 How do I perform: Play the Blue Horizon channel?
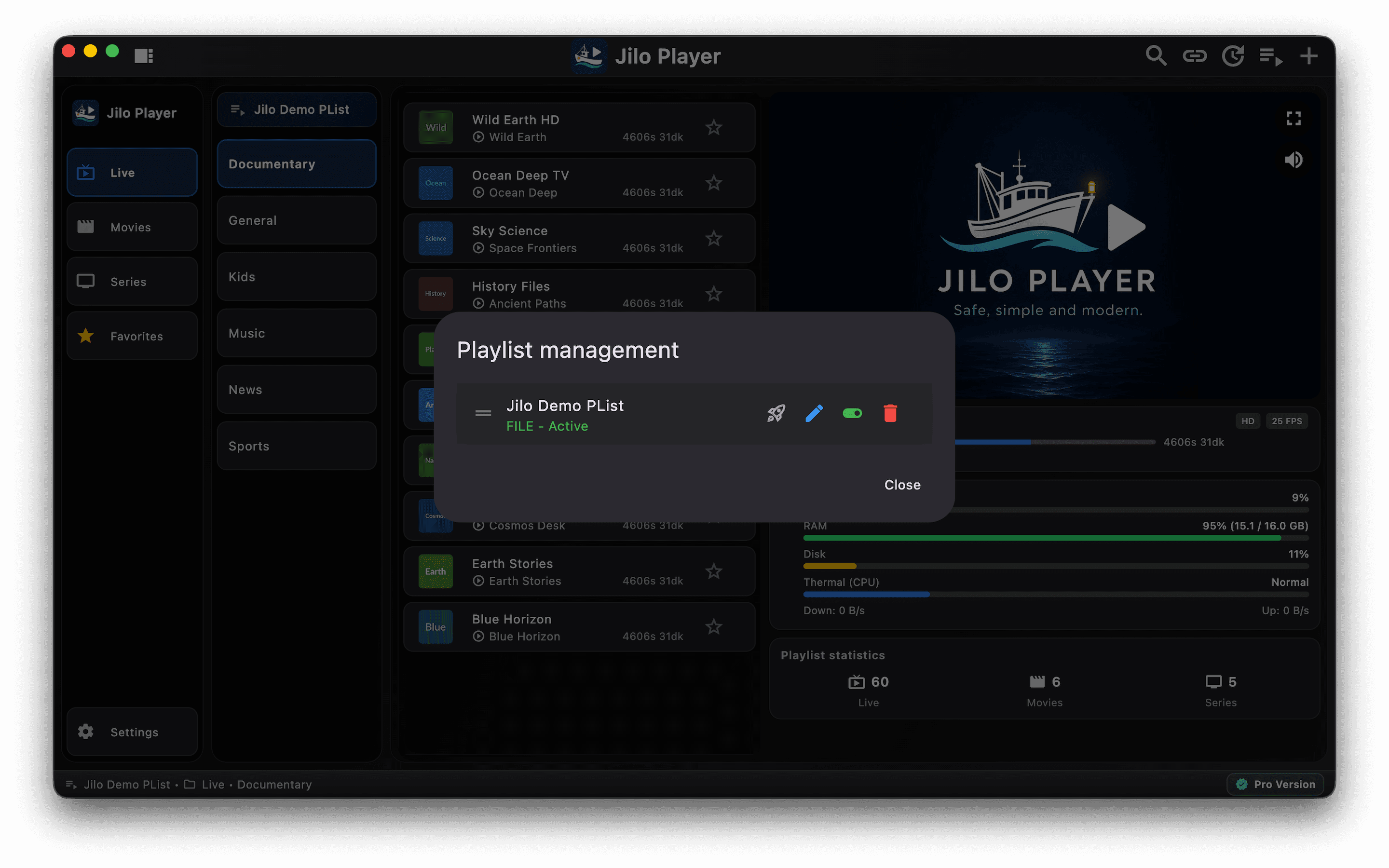click(579, 627)
